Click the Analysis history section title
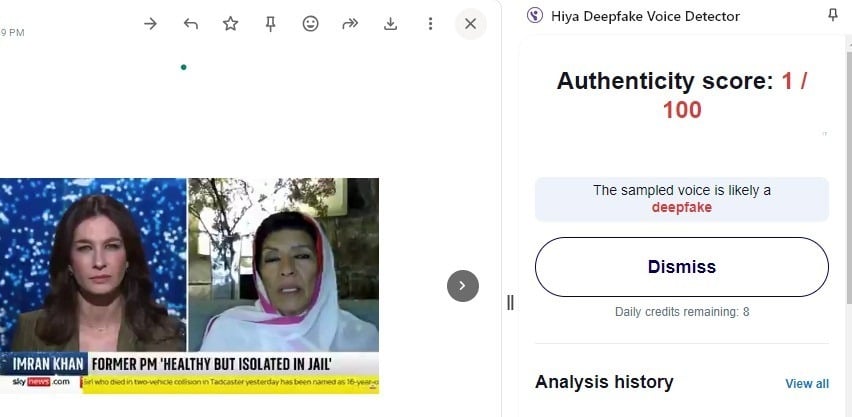This screenshot has height=417, width=852. tap(604, 382)
